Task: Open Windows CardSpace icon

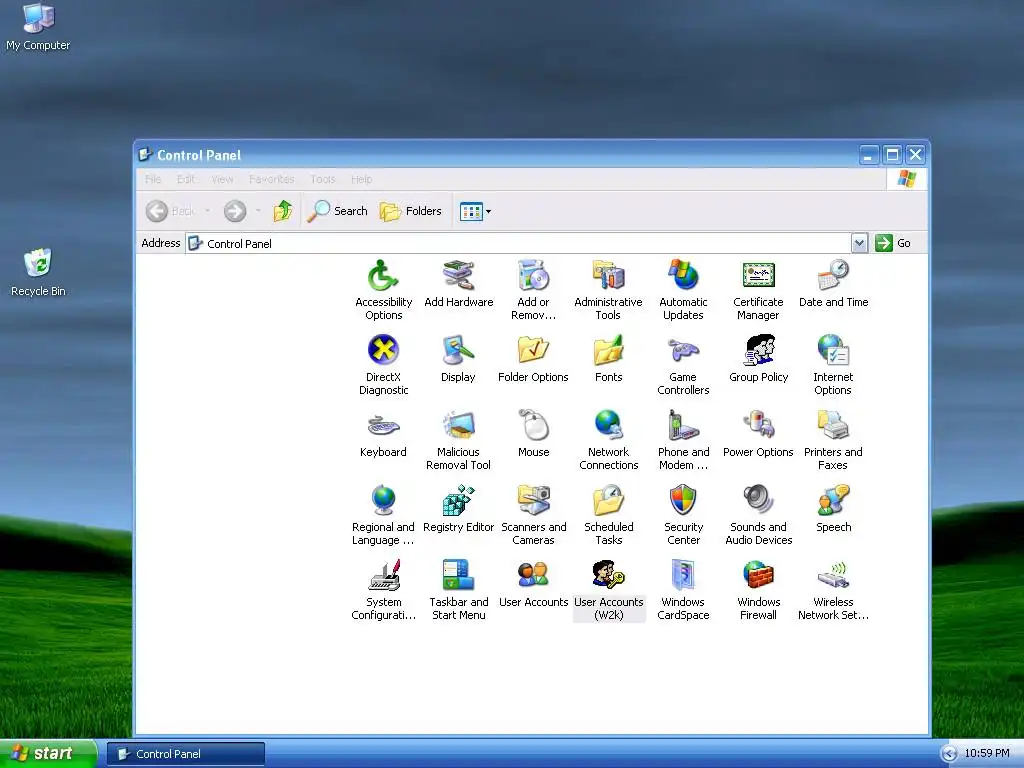Action: click(683, 590)
